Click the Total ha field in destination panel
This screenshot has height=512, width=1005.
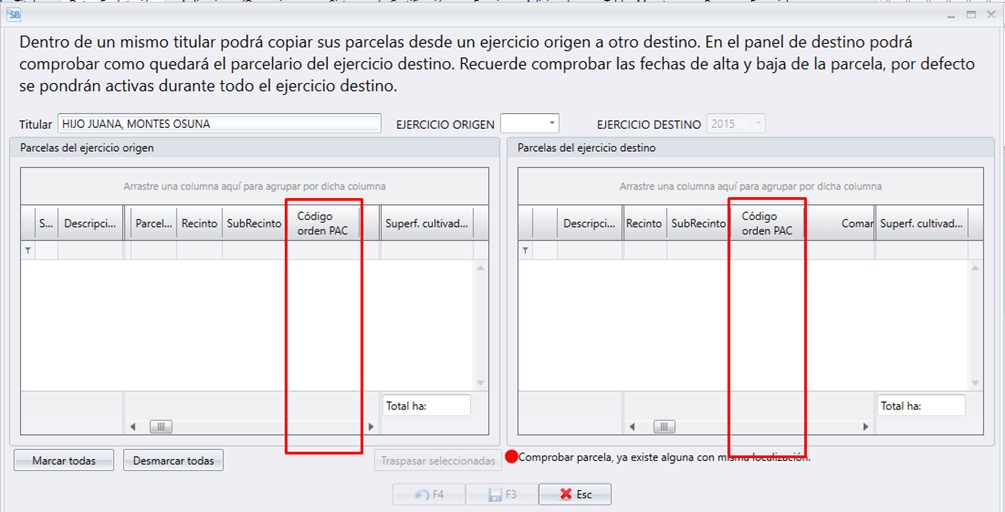(x=921, y=406)
